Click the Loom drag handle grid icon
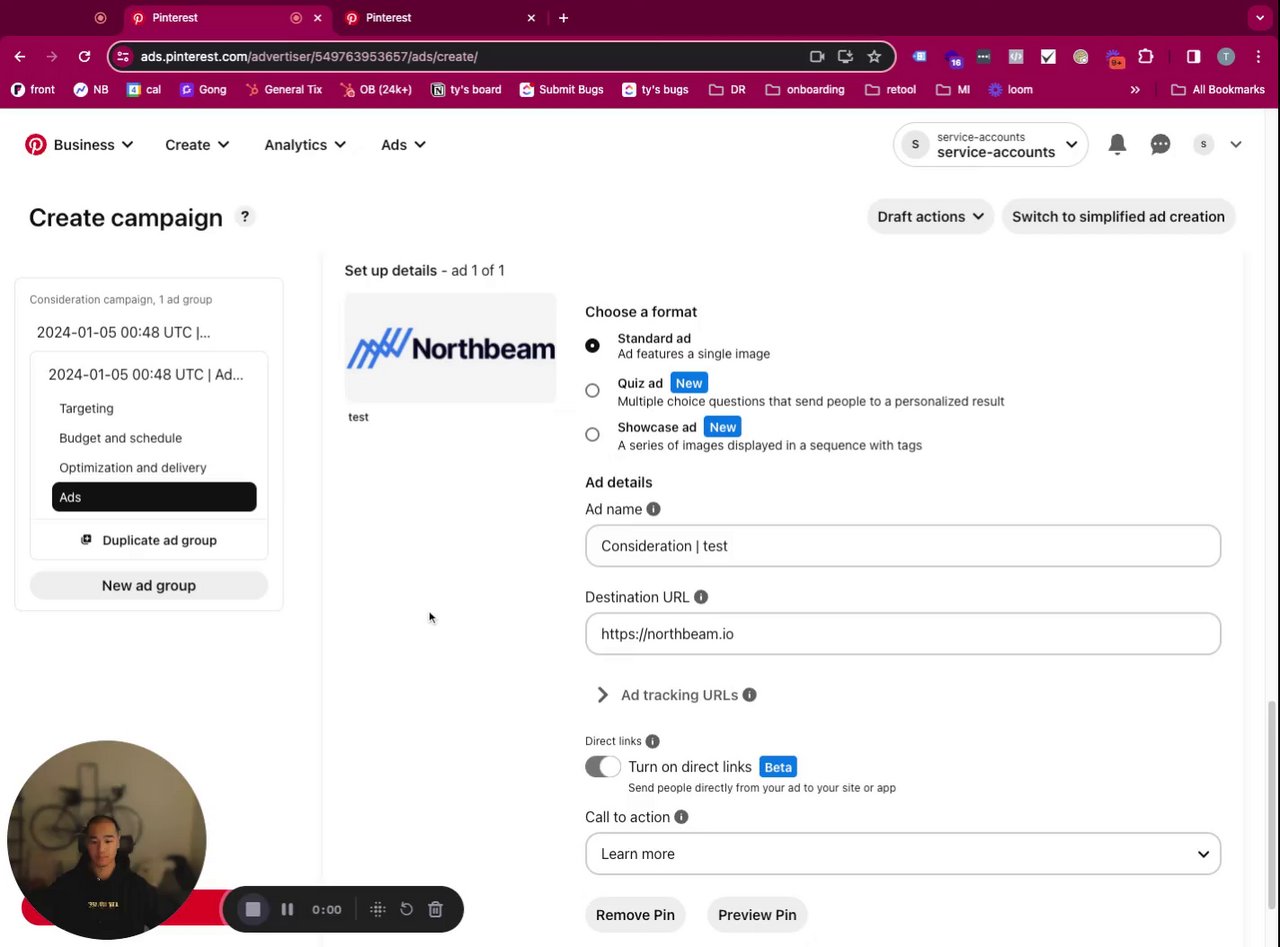The width and height of the screenshot is (1280, 947). (x=377, y=909)
